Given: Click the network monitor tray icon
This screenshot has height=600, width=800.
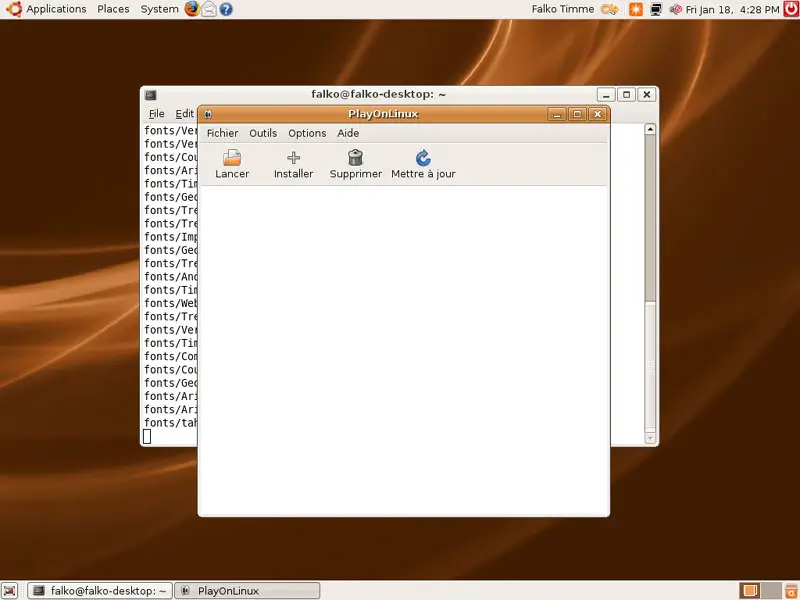Looking at the screenshot, I should point(656,9).
